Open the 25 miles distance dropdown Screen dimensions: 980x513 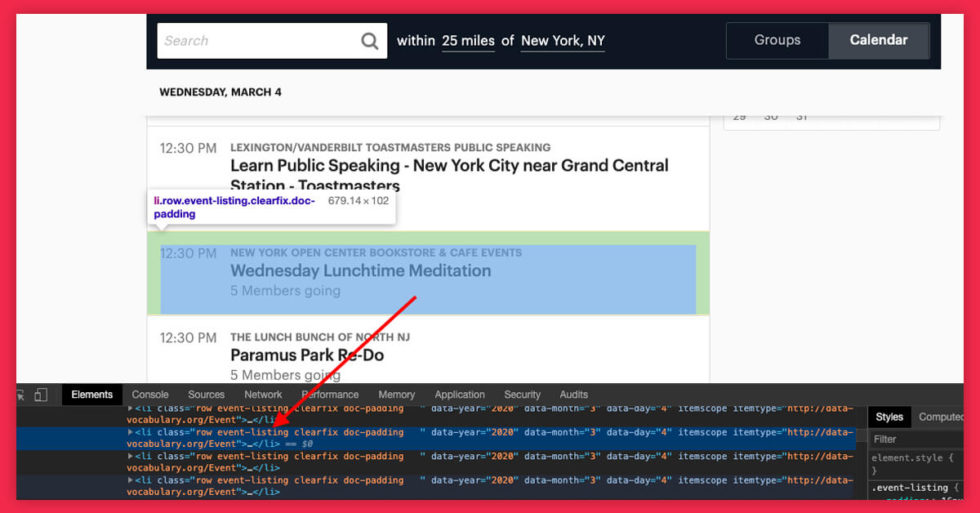pos(468,41)
